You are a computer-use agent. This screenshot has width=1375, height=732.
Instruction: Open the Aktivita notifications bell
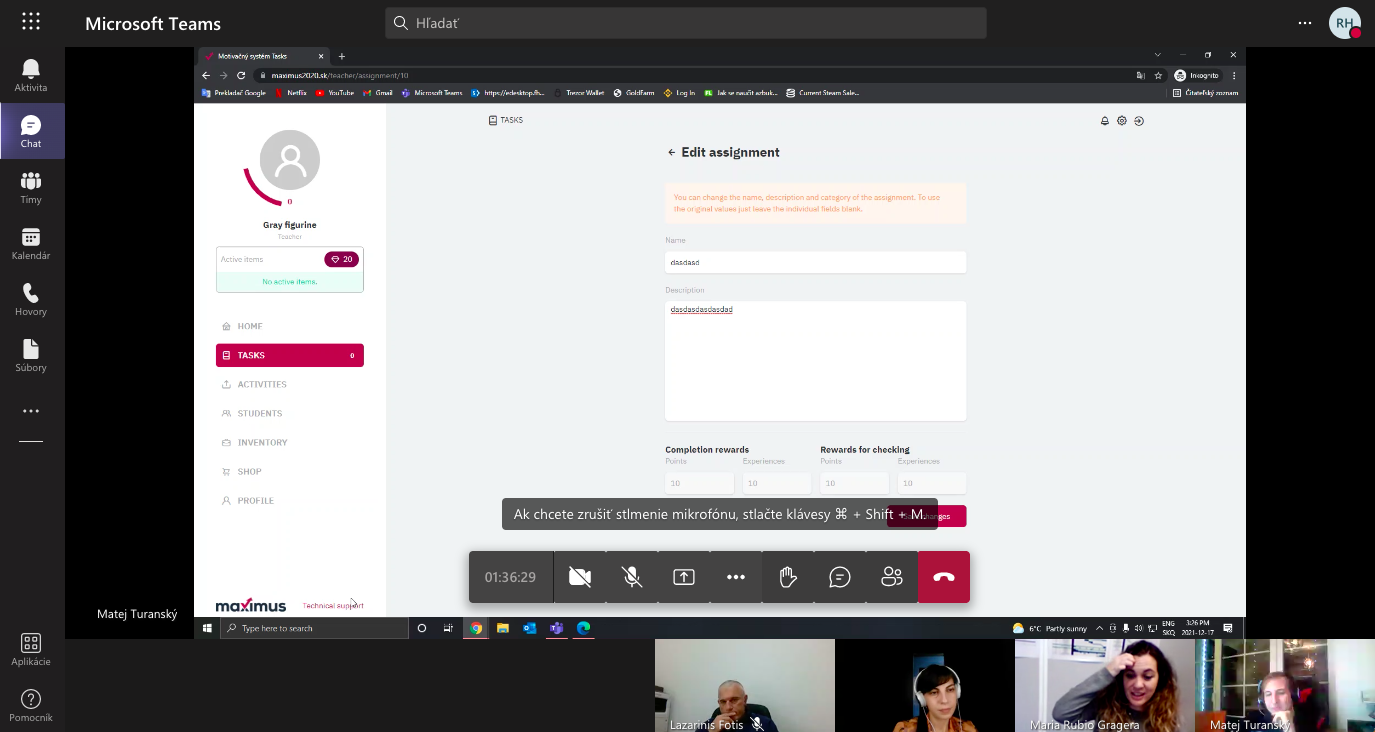click(31, 75)
